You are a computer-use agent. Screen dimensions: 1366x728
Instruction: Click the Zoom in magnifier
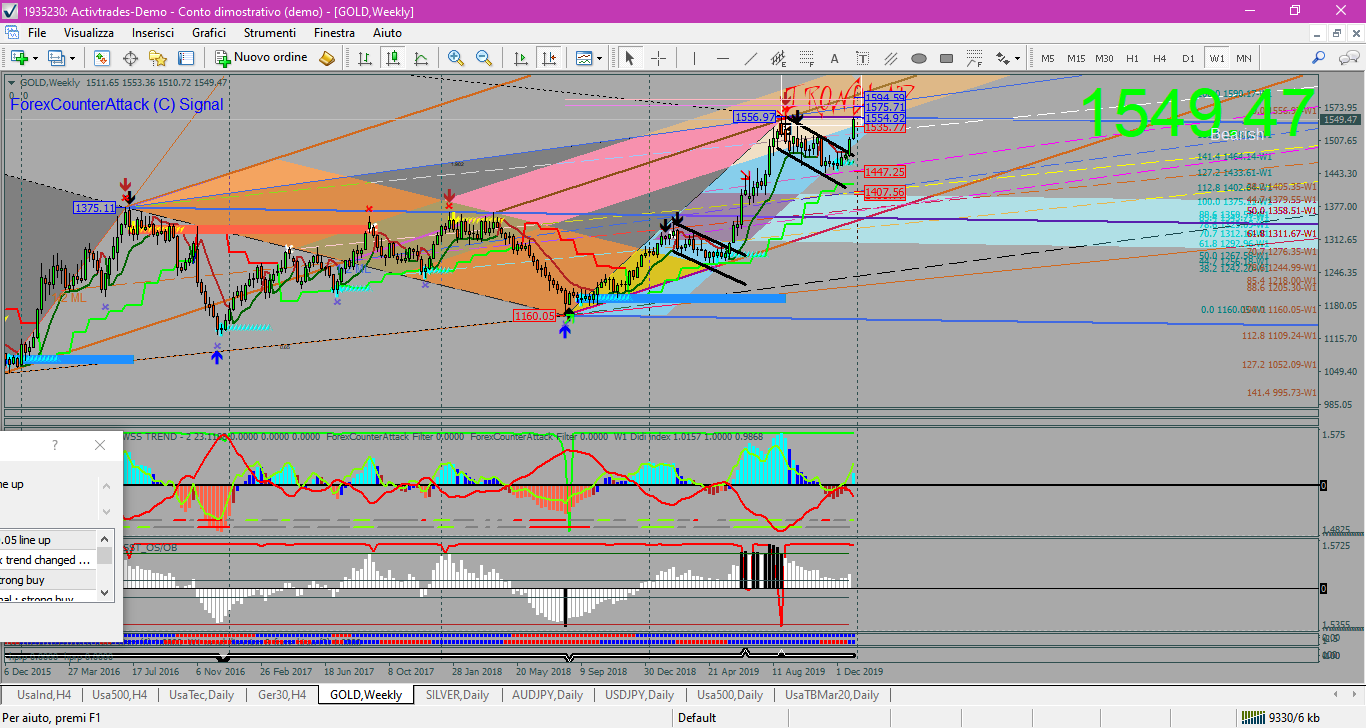point(456,58)
